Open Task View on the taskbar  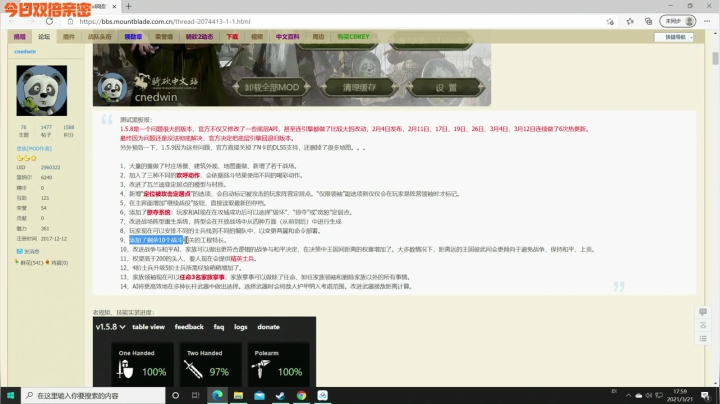coord(196,395)
